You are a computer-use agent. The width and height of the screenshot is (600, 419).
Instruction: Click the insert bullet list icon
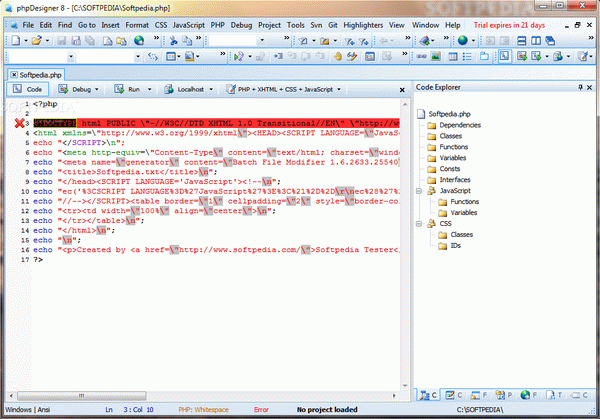(x=467, y=57)
